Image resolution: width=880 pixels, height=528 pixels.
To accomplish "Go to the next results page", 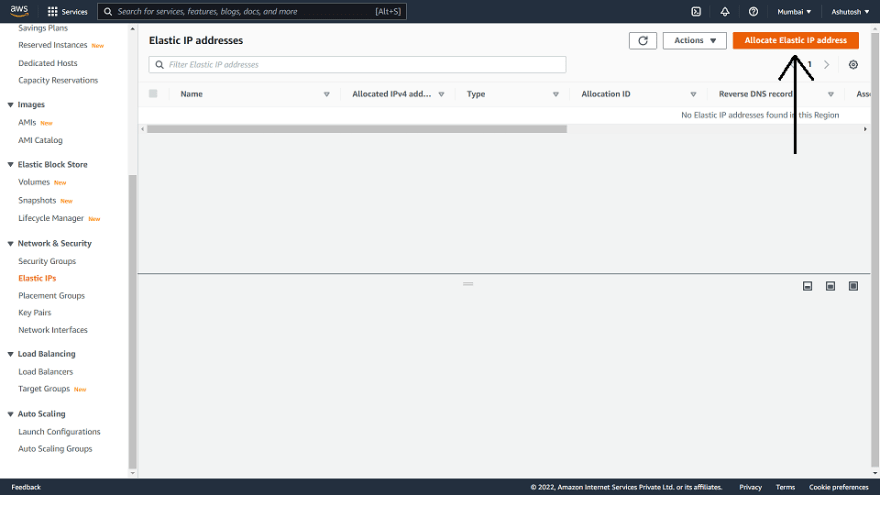I will tap(827, 65).
